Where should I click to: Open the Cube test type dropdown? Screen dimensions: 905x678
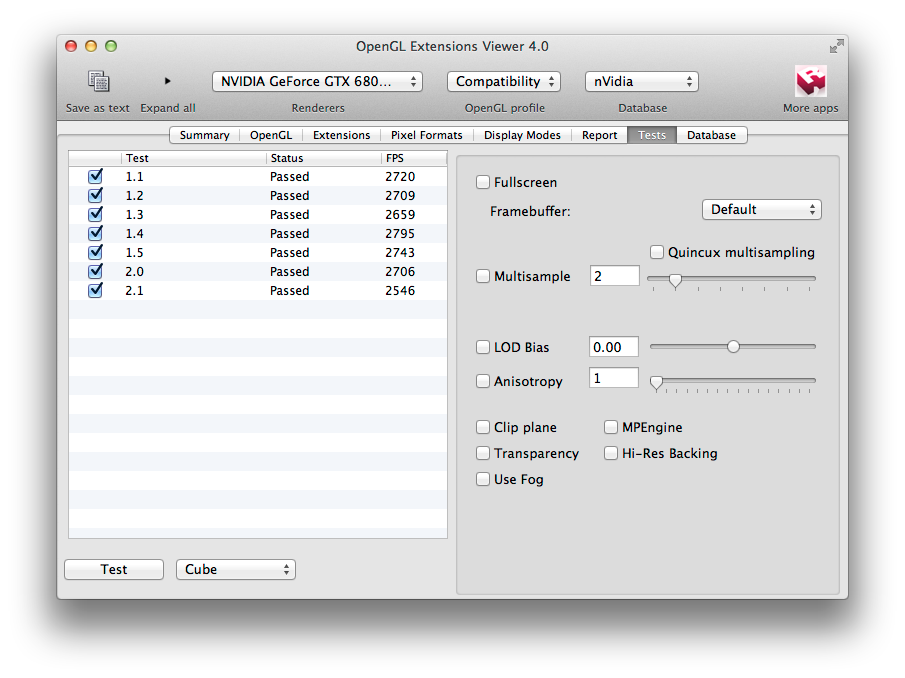pos(236,570)
